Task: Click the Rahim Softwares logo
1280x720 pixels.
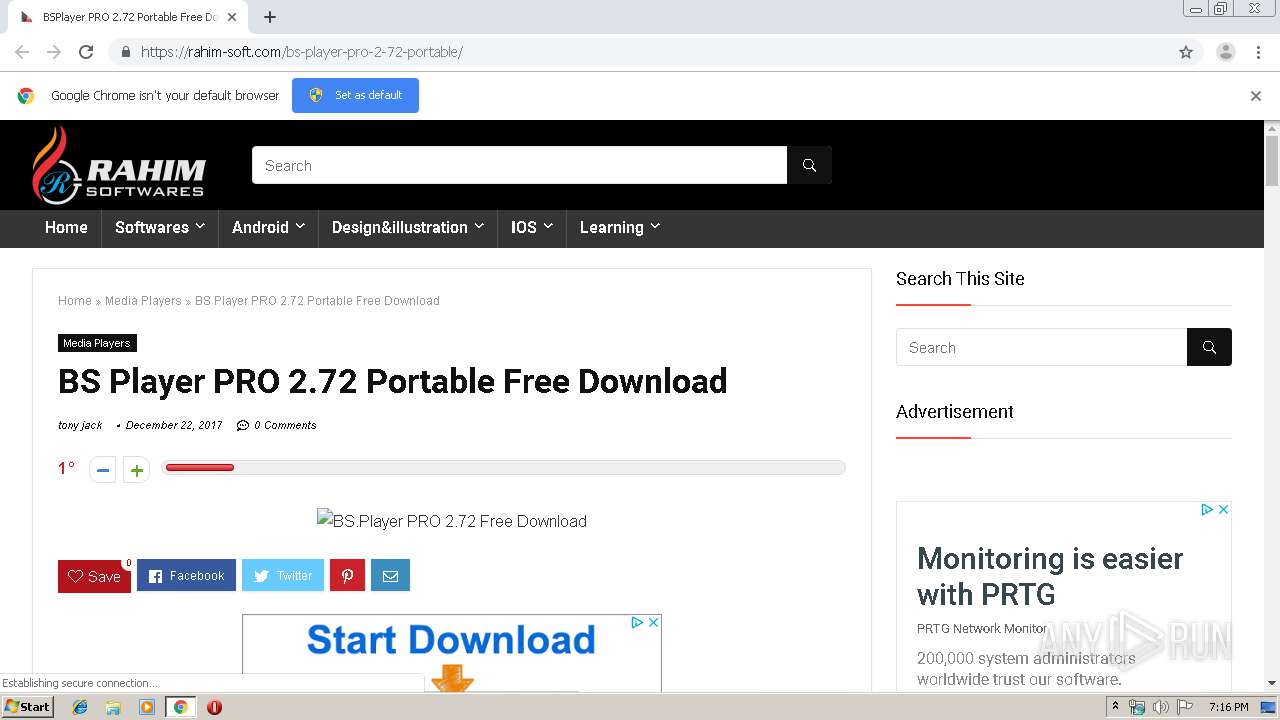Action: pyautogui.click(x=119, y=166)
